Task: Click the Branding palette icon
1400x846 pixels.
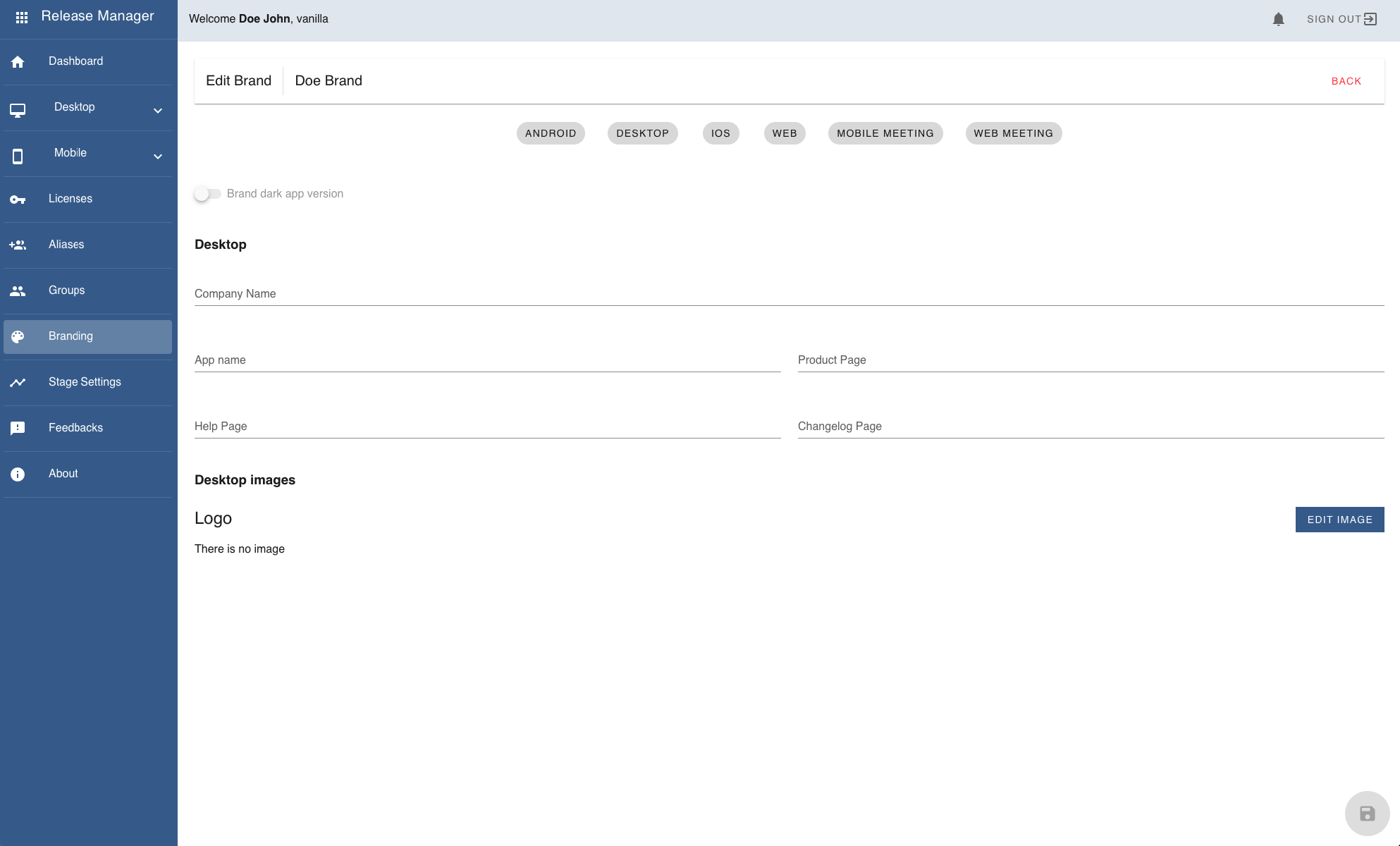Action: [18, 337]
